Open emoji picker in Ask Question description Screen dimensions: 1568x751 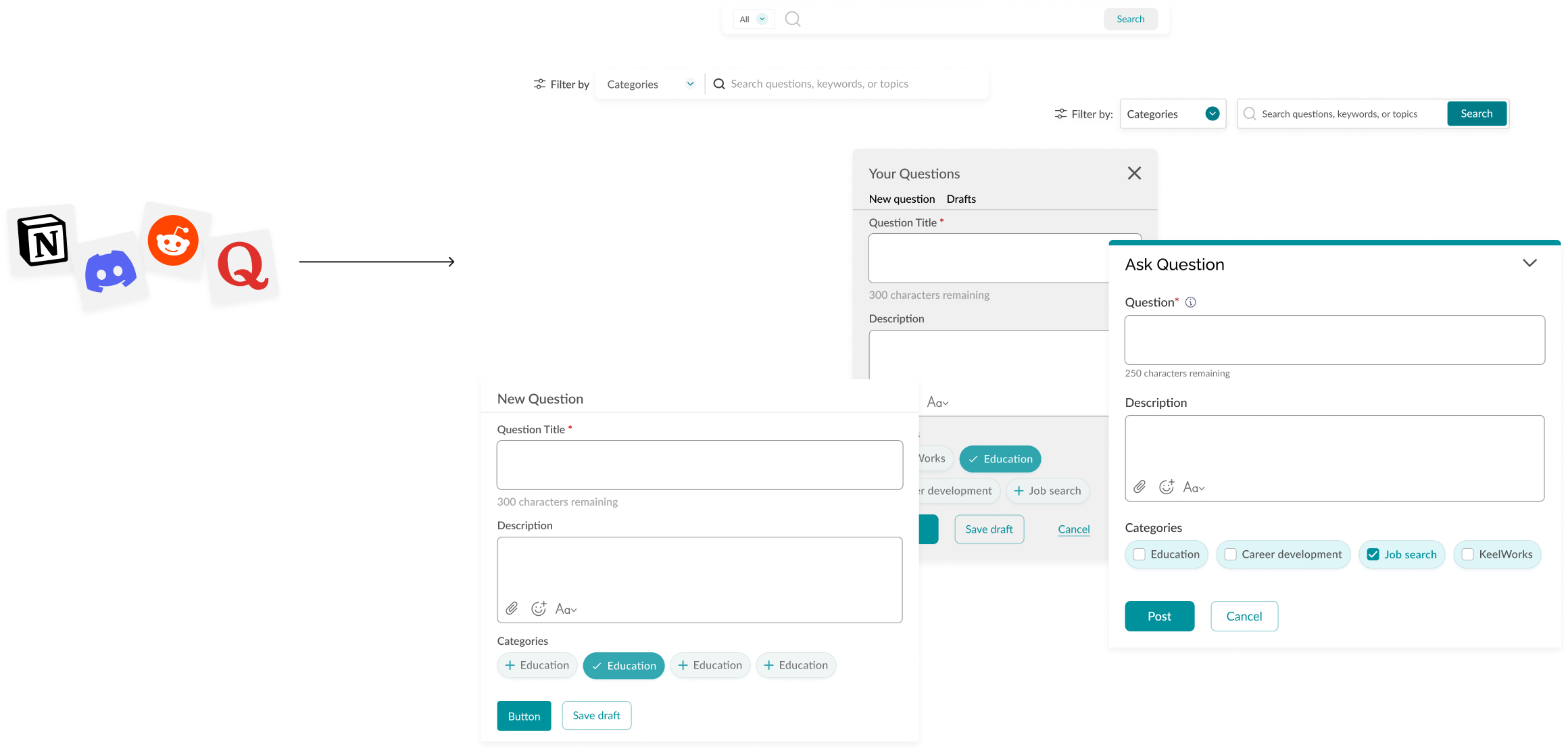tap(1167, 487)
